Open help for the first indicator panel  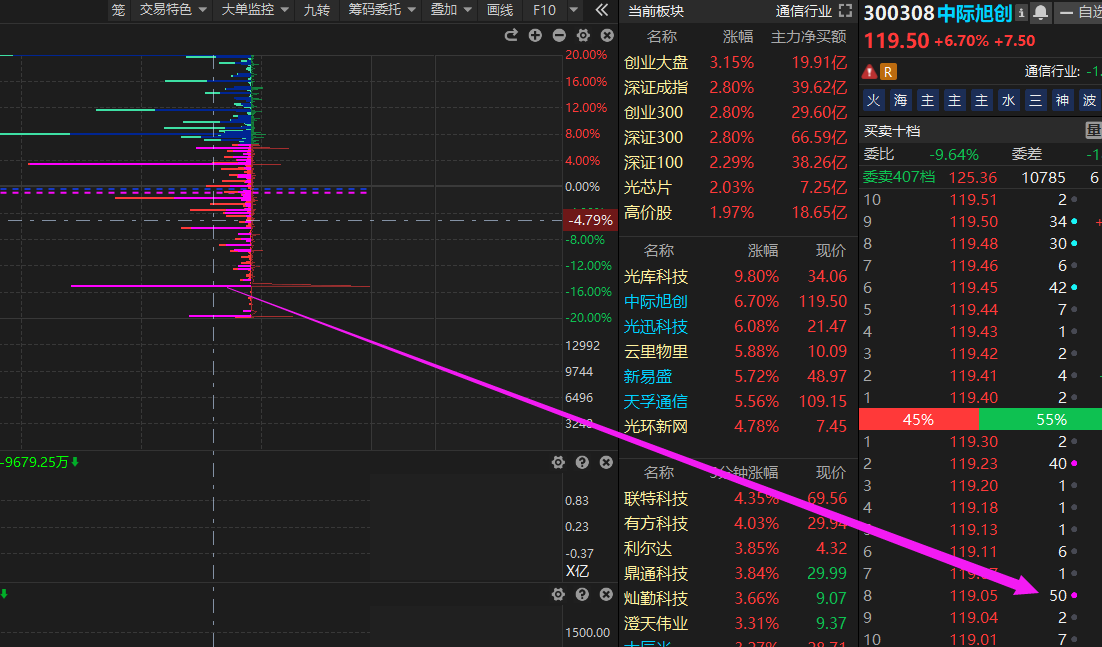(x=582, y=462)
